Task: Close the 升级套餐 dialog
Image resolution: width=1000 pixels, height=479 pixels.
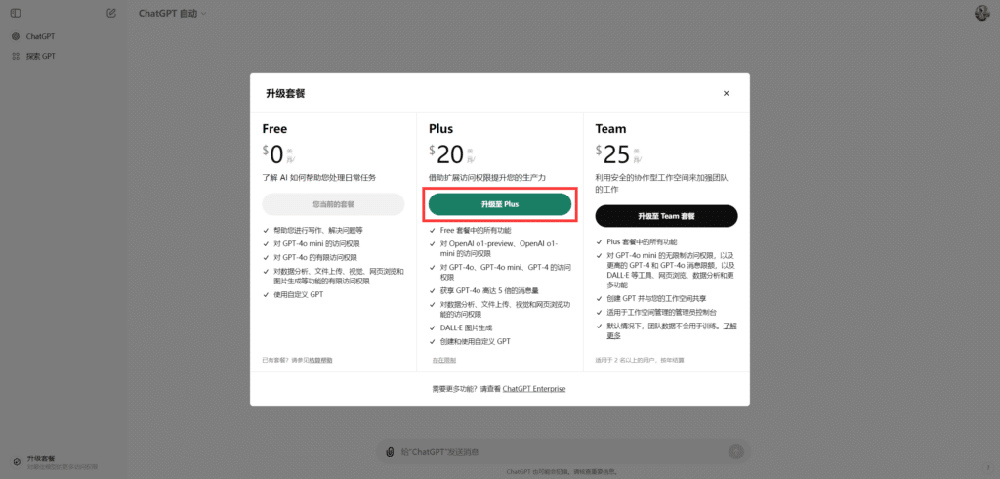Action: pyautogui.click(x=726, y=93)
